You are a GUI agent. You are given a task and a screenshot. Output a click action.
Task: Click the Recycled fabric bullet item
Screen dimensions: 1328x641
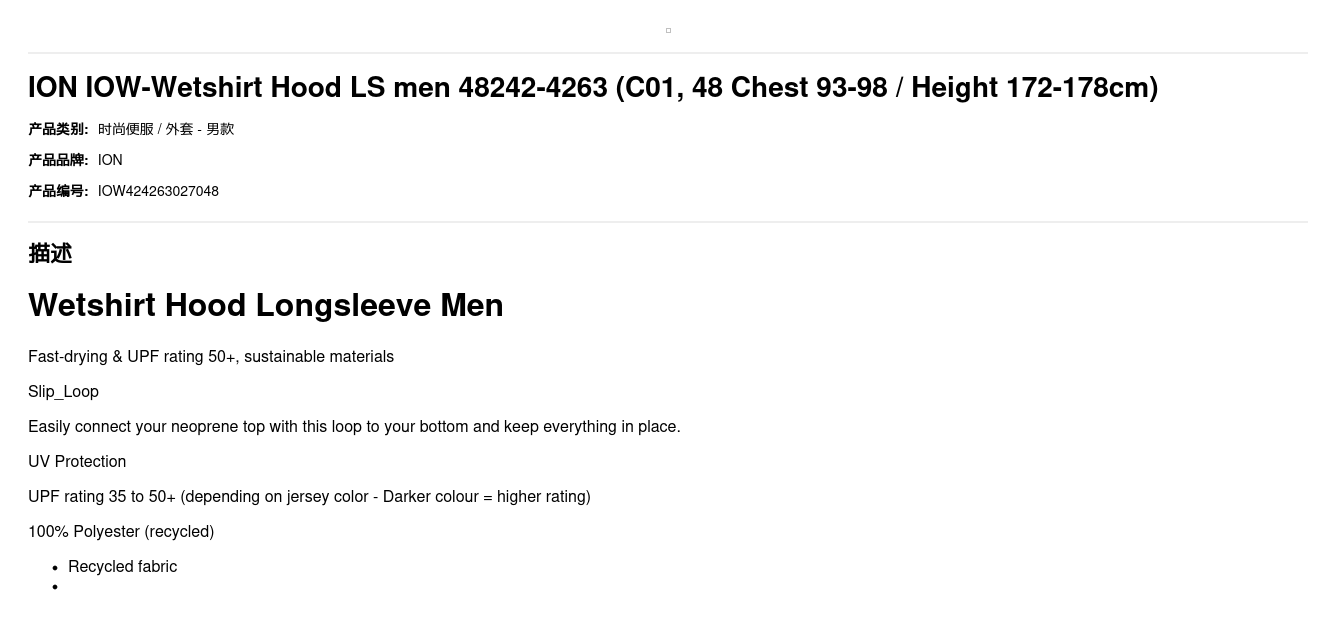click(x=122, y=567)
